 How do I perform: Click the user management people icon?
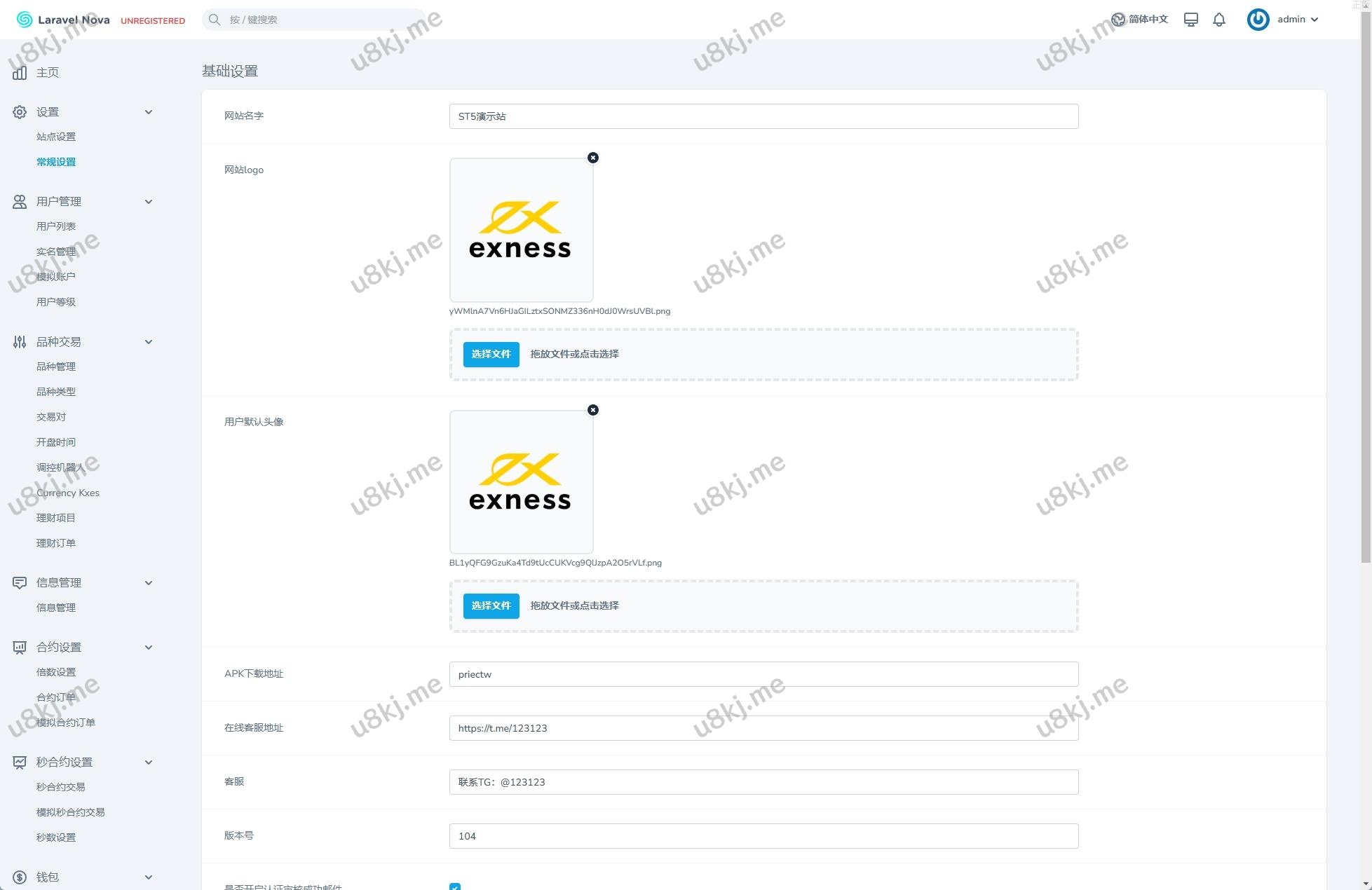coord(20,202)
